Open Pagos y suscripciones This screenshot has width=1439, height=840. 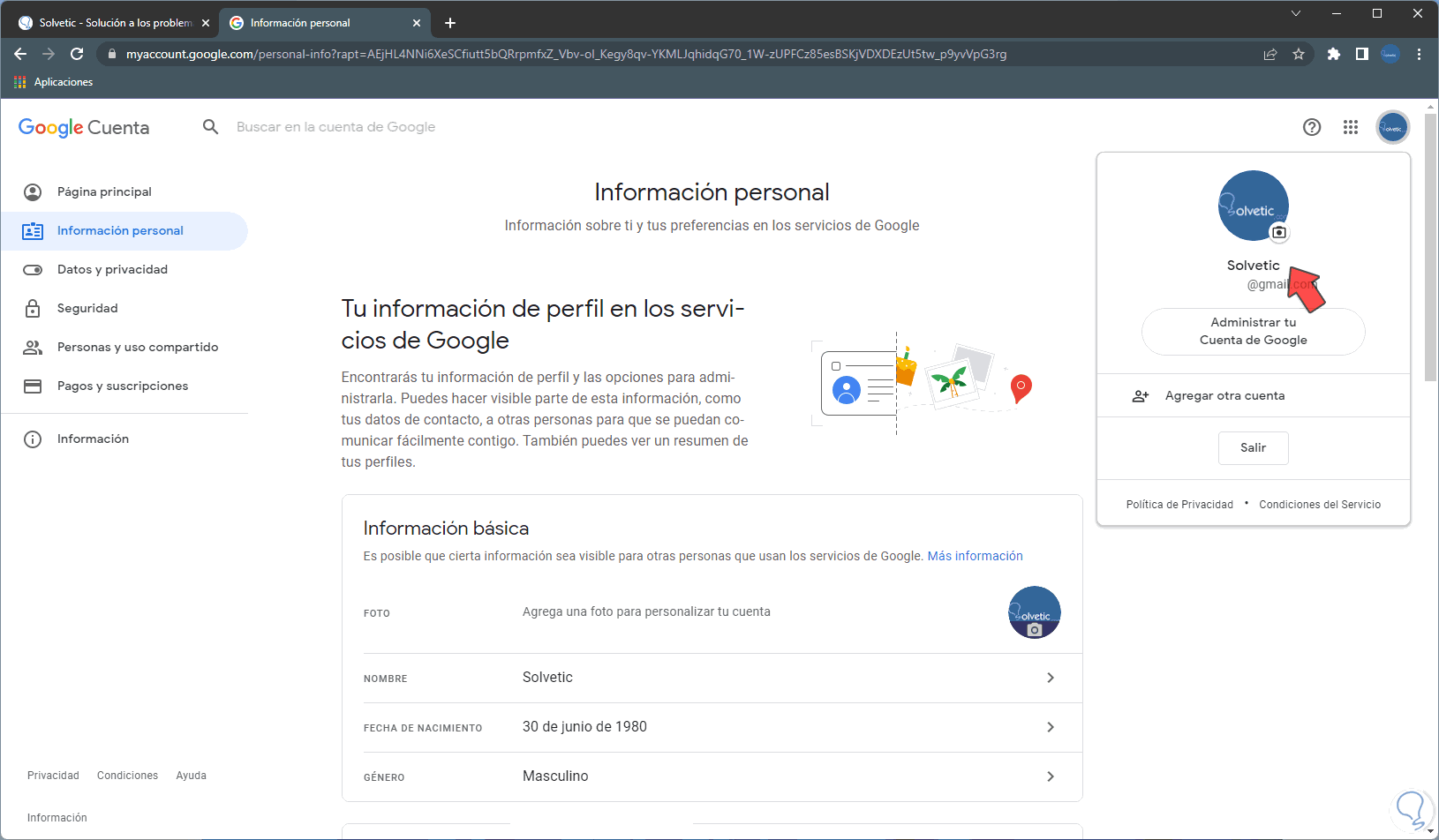(x=124, y=386)
